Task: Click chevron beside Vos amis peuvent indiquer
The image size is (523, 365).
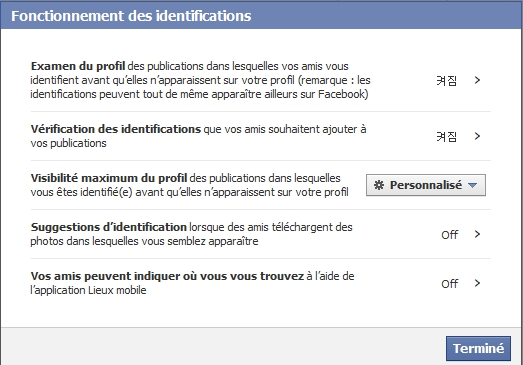Action: coord(477,283)
